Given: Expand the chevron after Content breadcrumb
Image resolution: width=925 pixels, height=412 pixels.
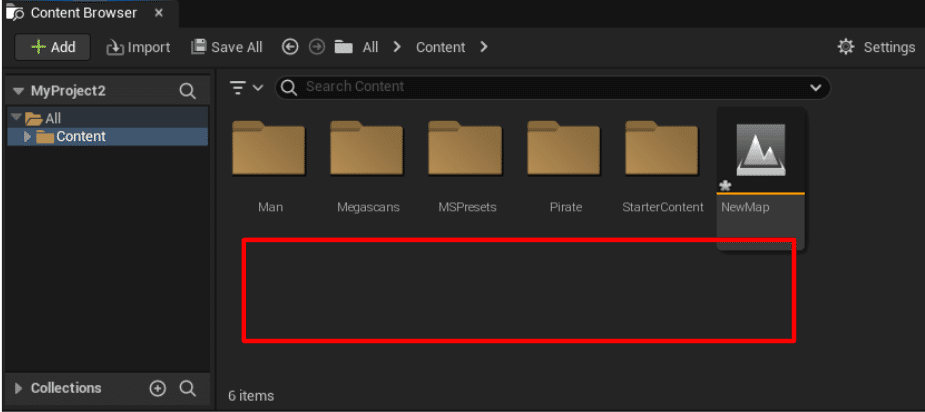Looking at the screenshot, I should [x=484, y=47].
